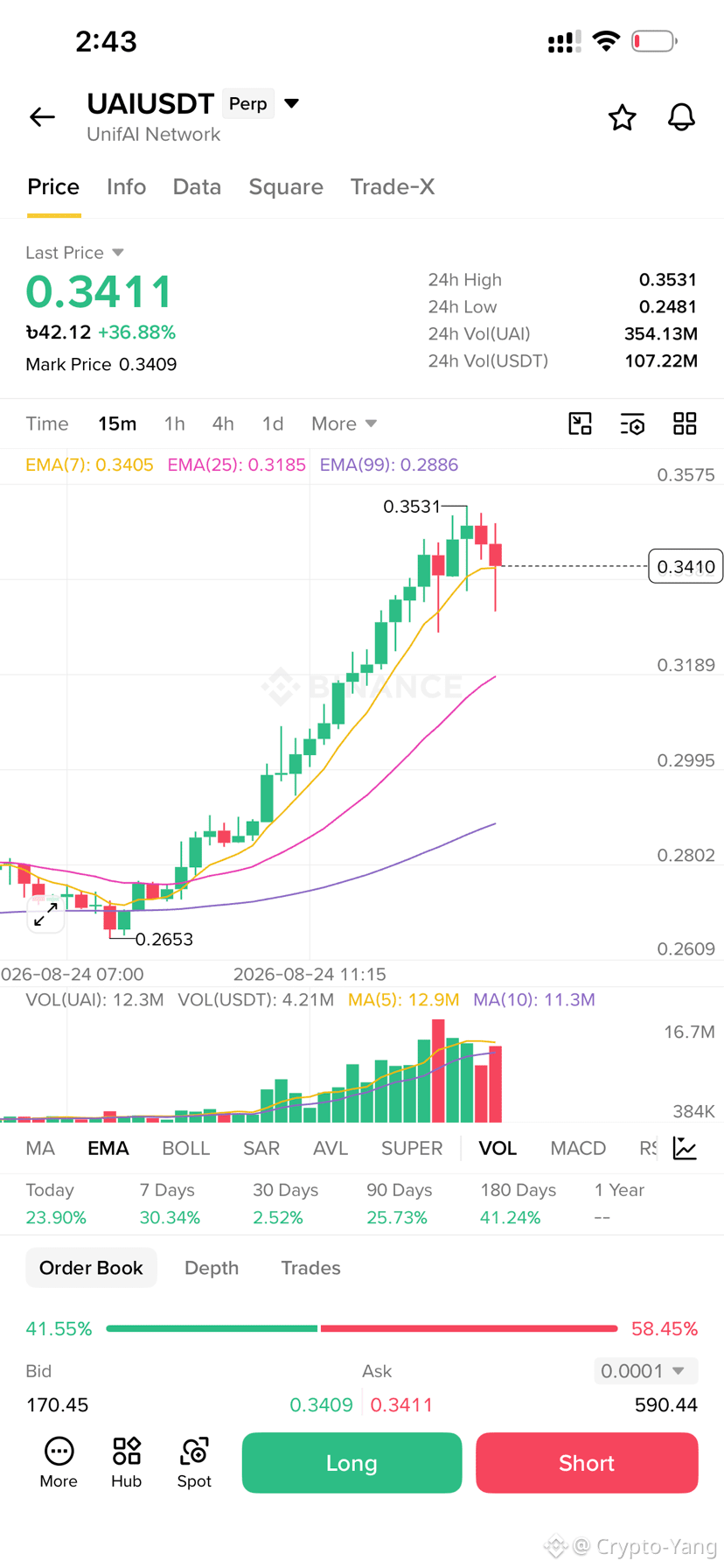Tap the tallest red volume bar
This screenshot has width=724, height=1568.
point(438,1071)
